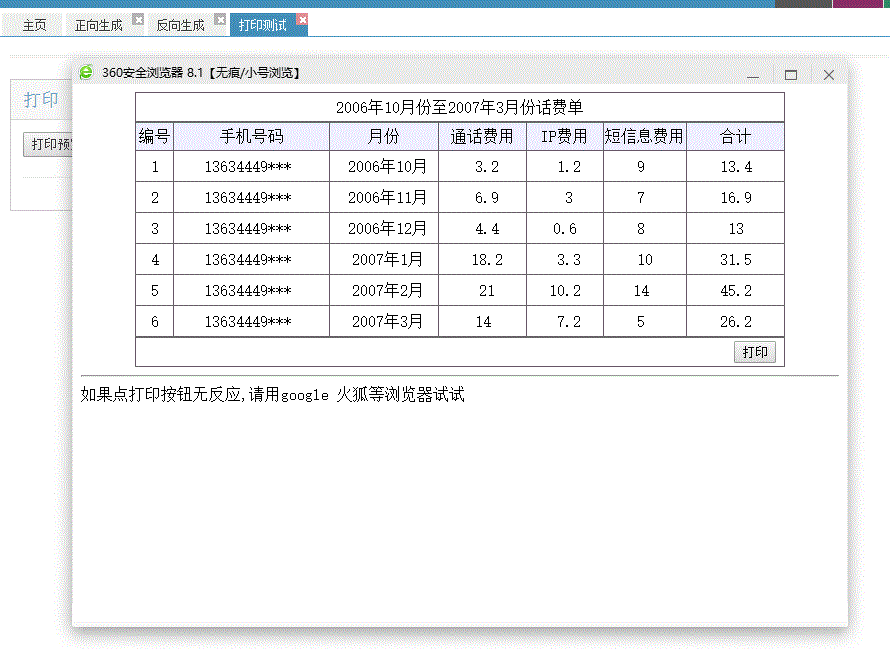This screenshot has height=656, width=890.
Task: Click the 18.2 call fee cell
Action: point(482,260)
